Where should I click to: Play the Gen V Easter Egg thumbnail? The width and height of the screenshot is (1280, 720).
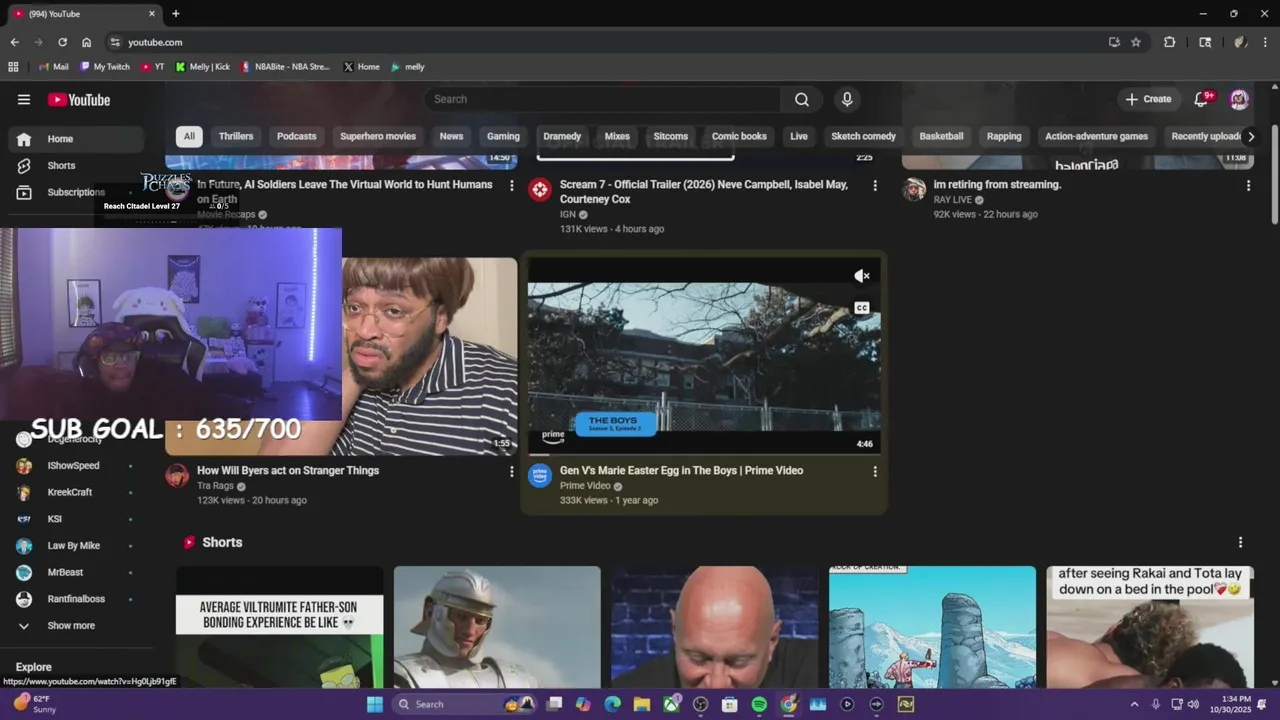[704, 356]
